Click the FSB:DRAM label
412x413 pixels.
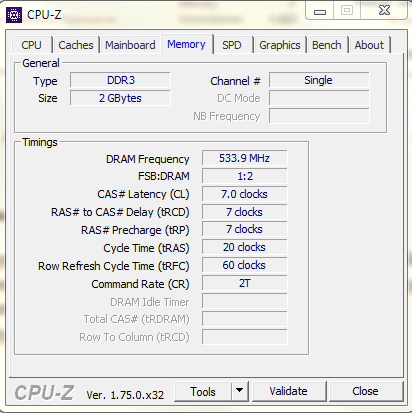(164, 176)
